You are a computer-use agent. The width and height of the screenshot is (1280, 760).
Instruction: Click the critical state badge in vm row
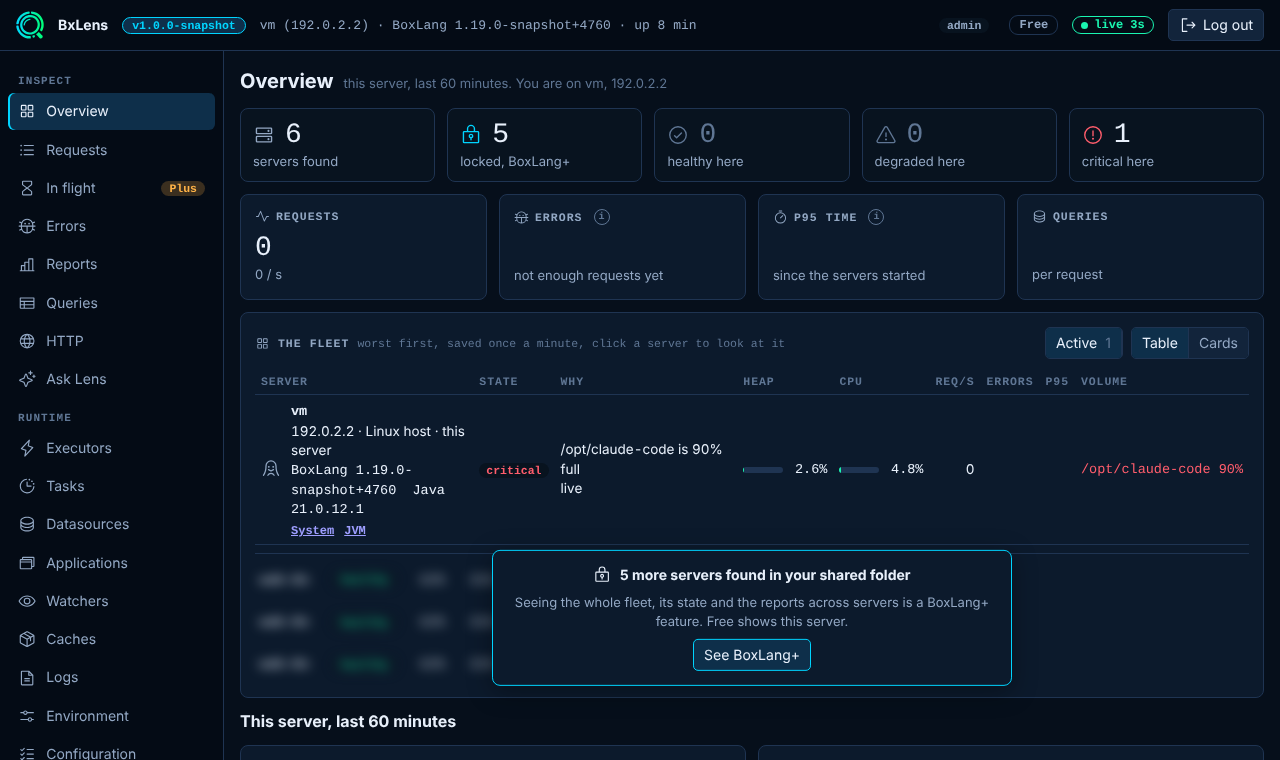[514, 470]
